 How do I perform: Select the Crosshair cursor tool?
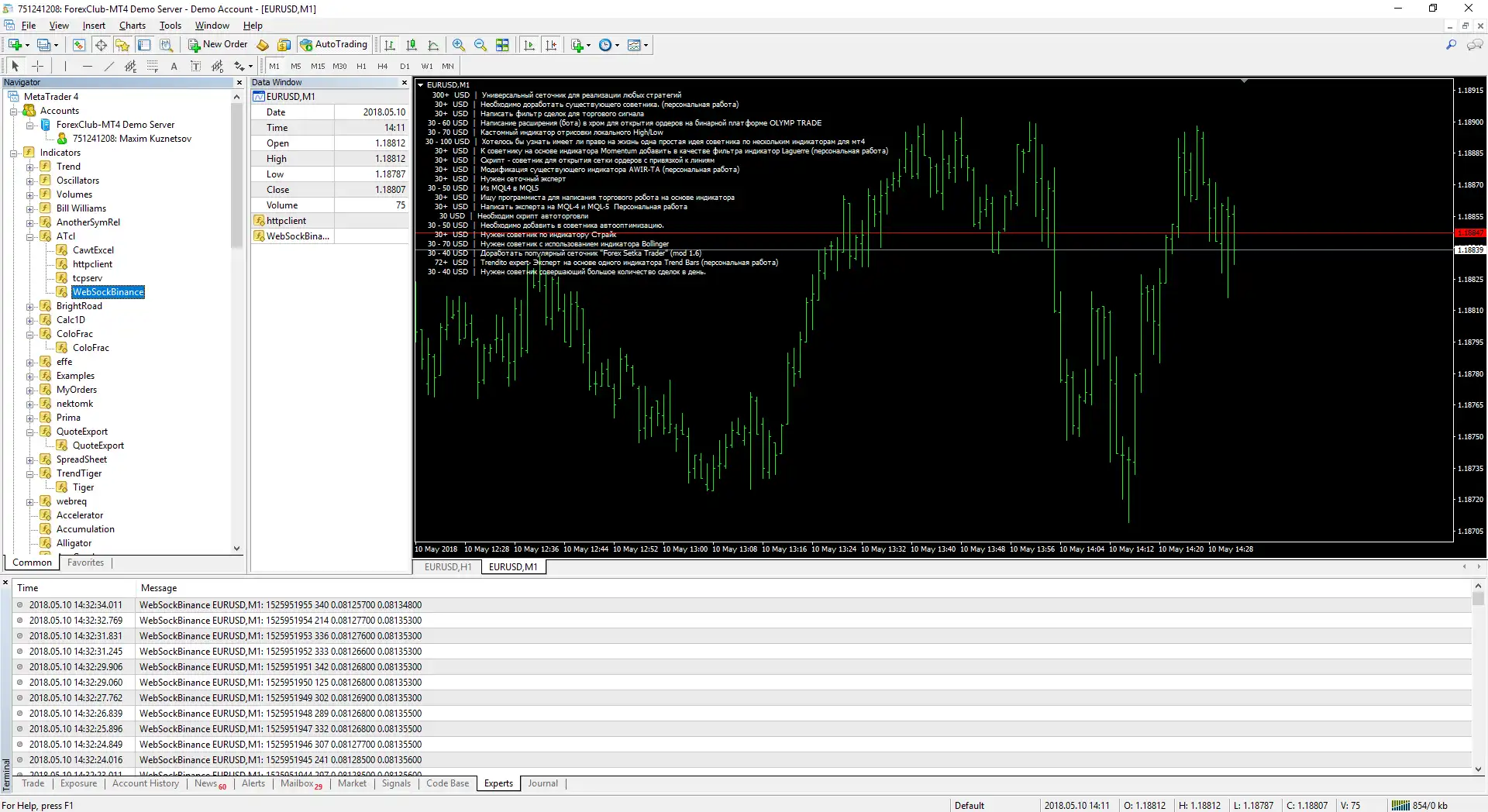[37, 67]
